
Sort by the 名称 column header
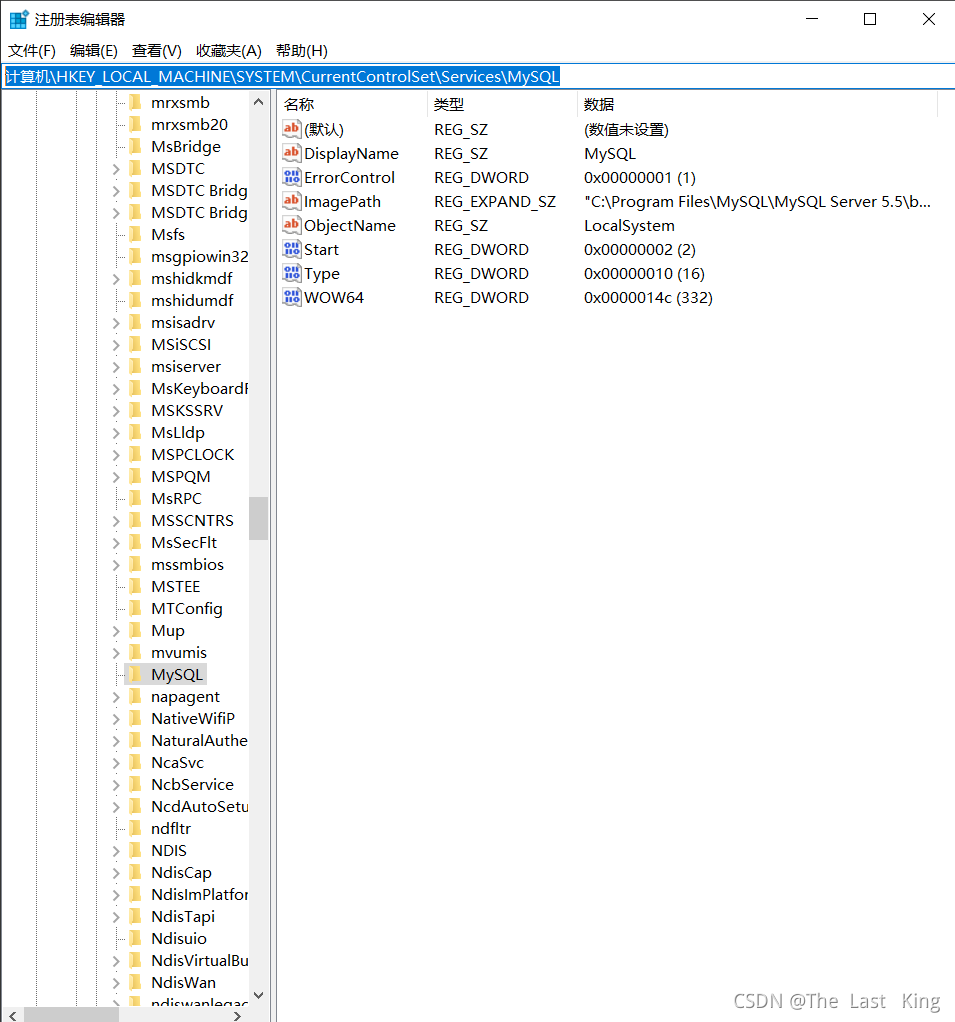[x=353, y=104]
